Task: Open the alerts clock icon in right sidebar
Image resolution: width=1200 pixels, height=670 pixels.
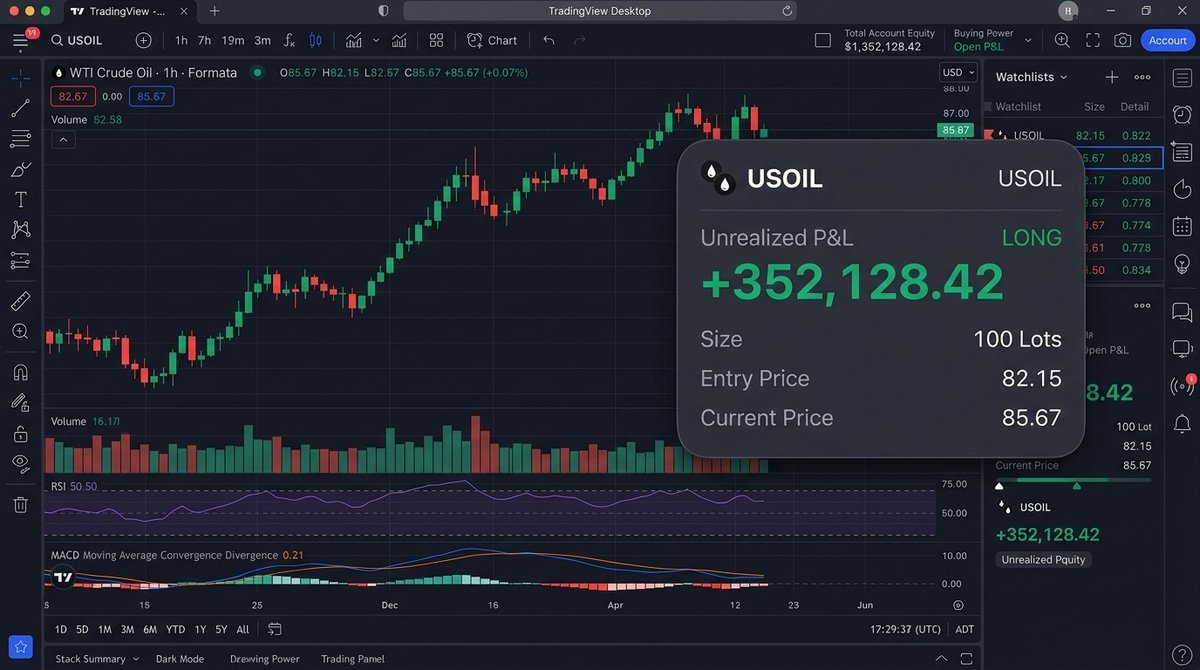Action: [1182, 114]
